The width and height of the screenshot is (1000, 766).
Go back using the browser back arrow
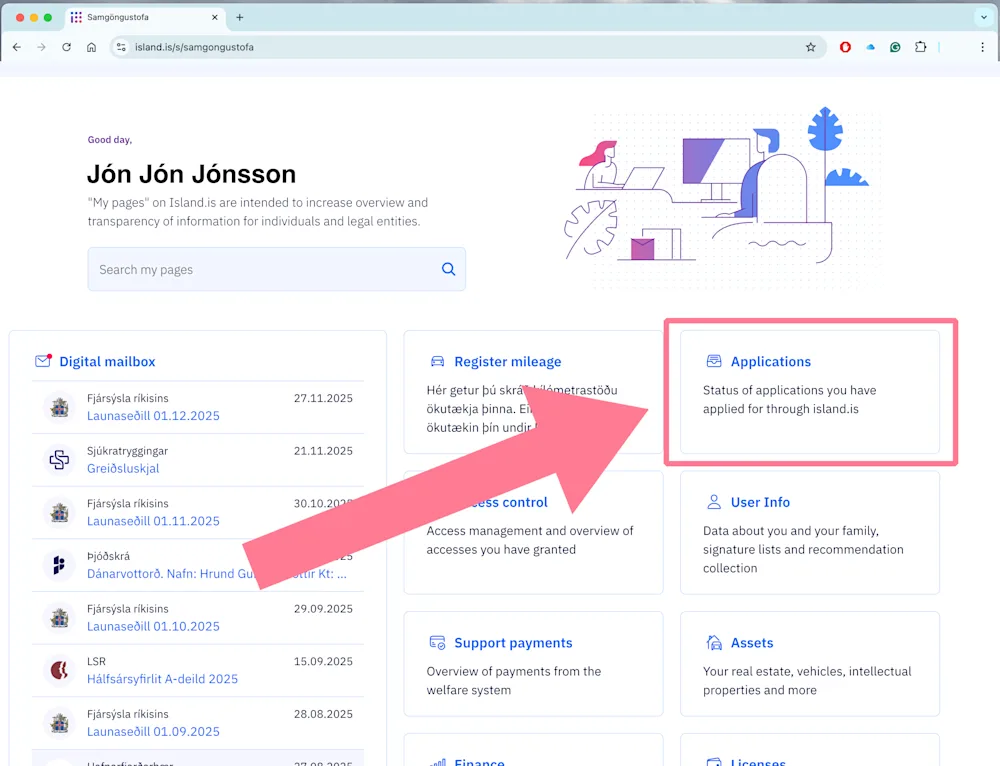click(17, 47)
